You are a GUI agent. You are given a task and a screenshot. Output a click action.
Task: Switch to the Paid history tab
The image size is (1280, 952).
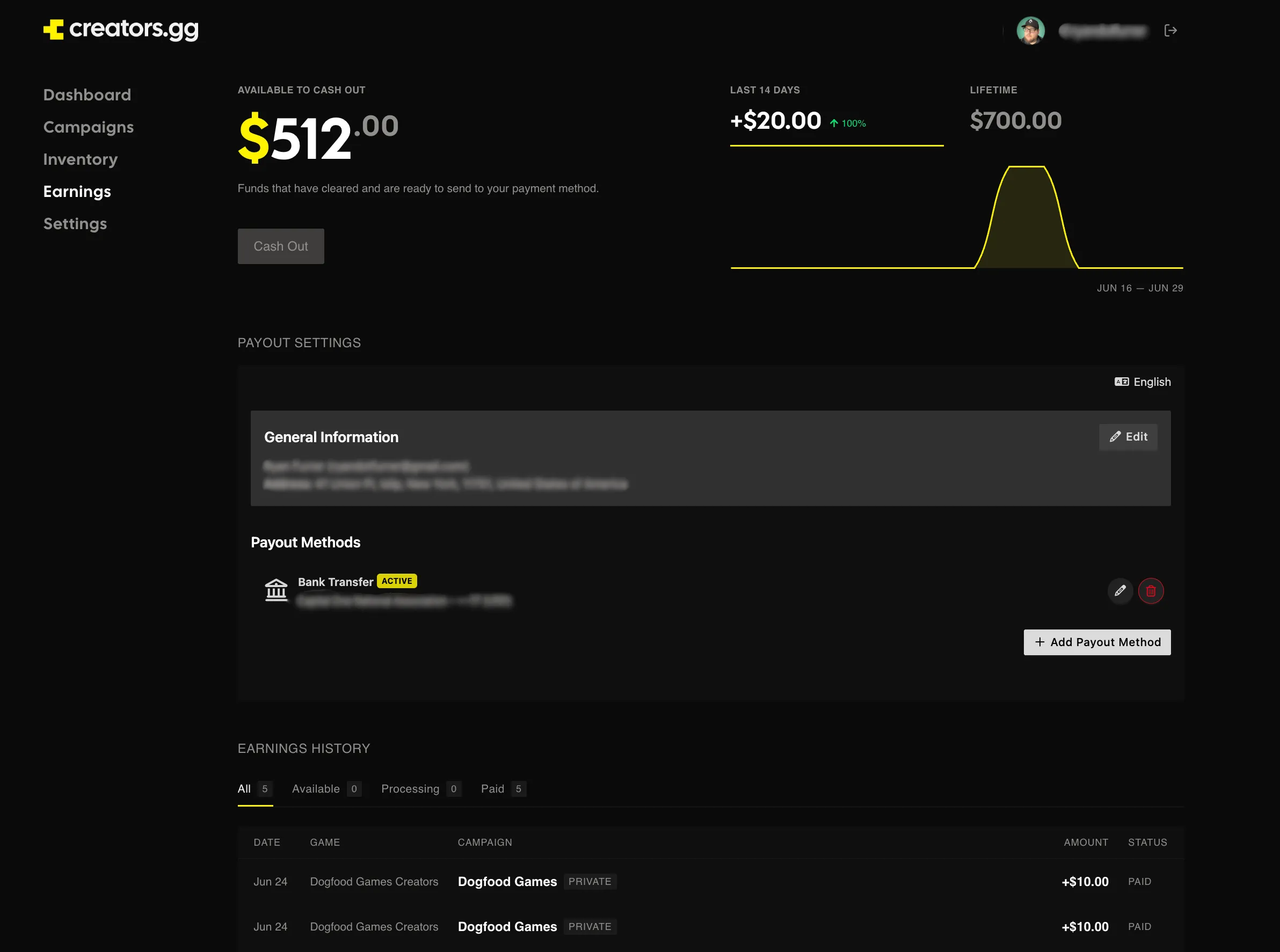click(503, 789)
